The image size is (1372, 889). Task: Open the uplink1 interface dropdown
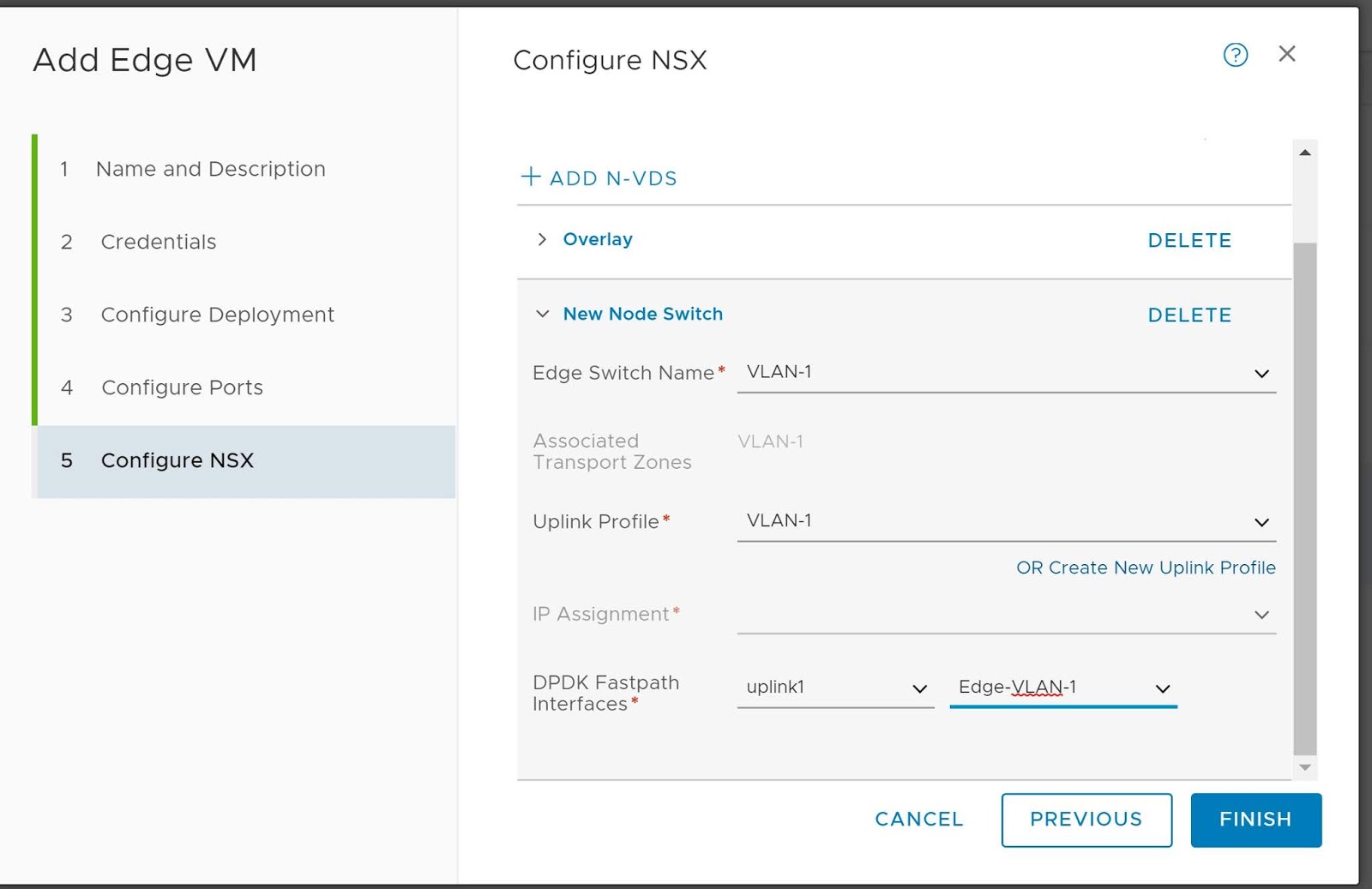(x=835, y=688)
